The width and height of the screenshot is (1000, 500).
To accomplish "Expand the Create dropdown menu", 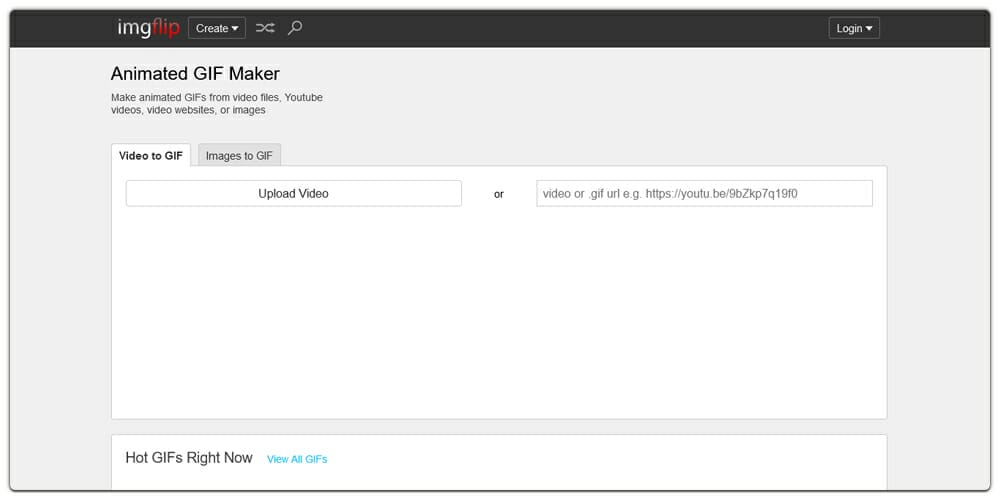I will coord(216,28).
